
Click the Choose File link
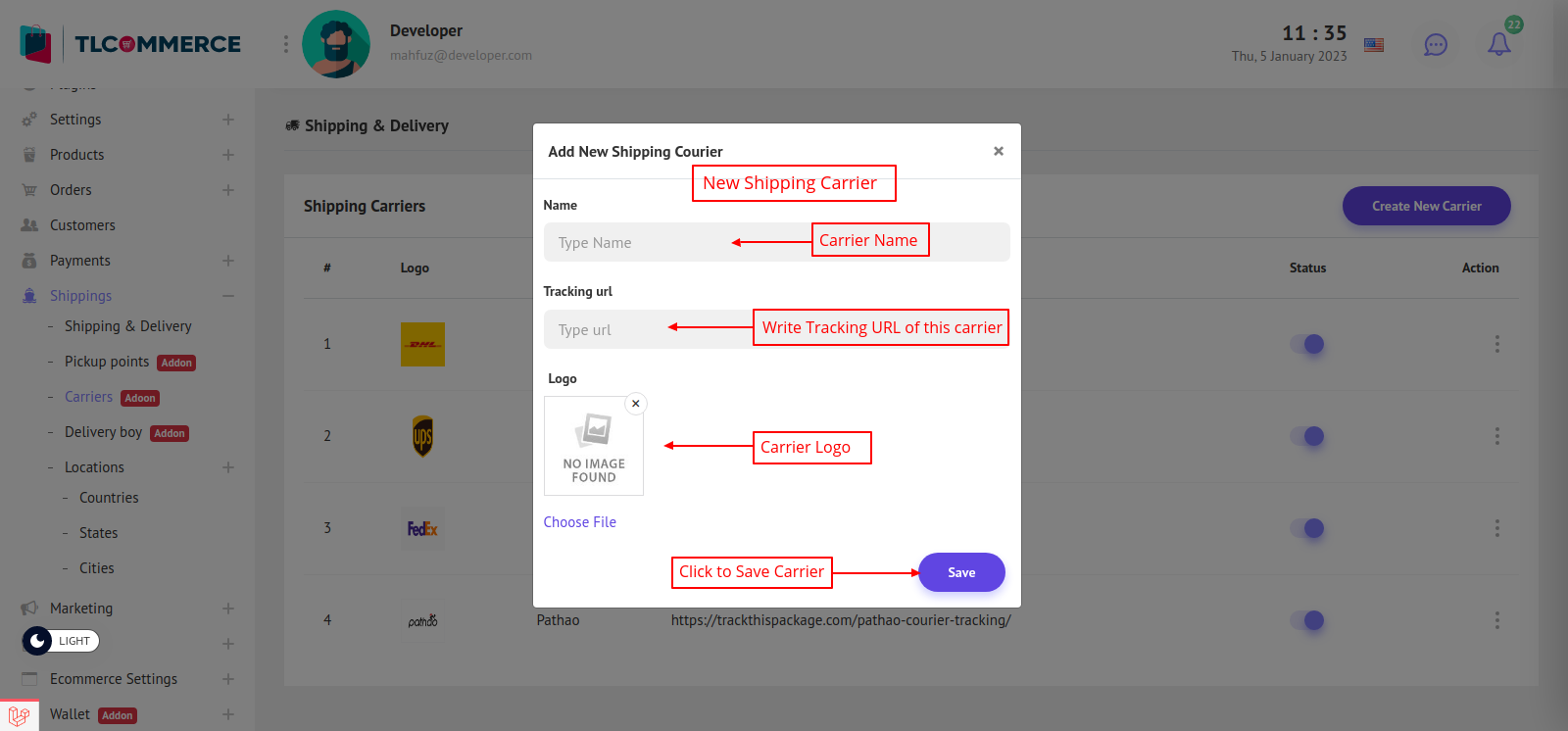point(580,522)
